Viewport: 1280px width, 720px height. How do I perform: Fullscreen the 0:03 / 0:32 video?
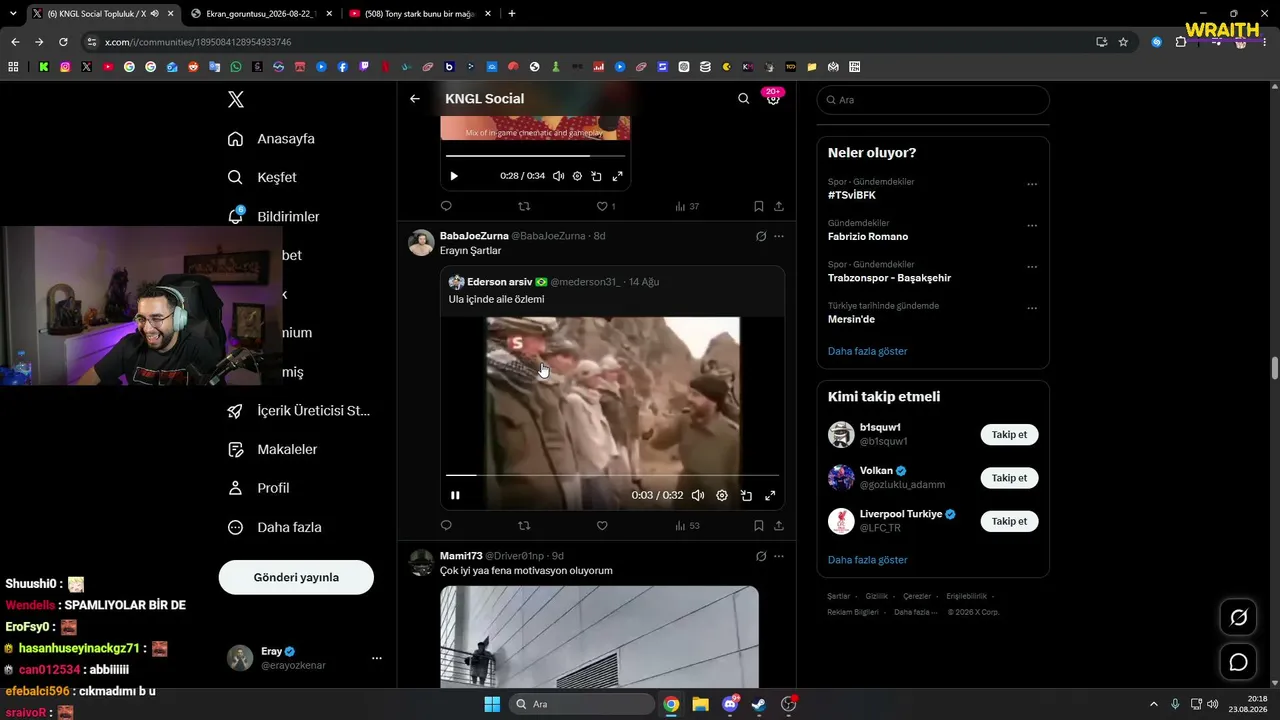click(770, 495)
